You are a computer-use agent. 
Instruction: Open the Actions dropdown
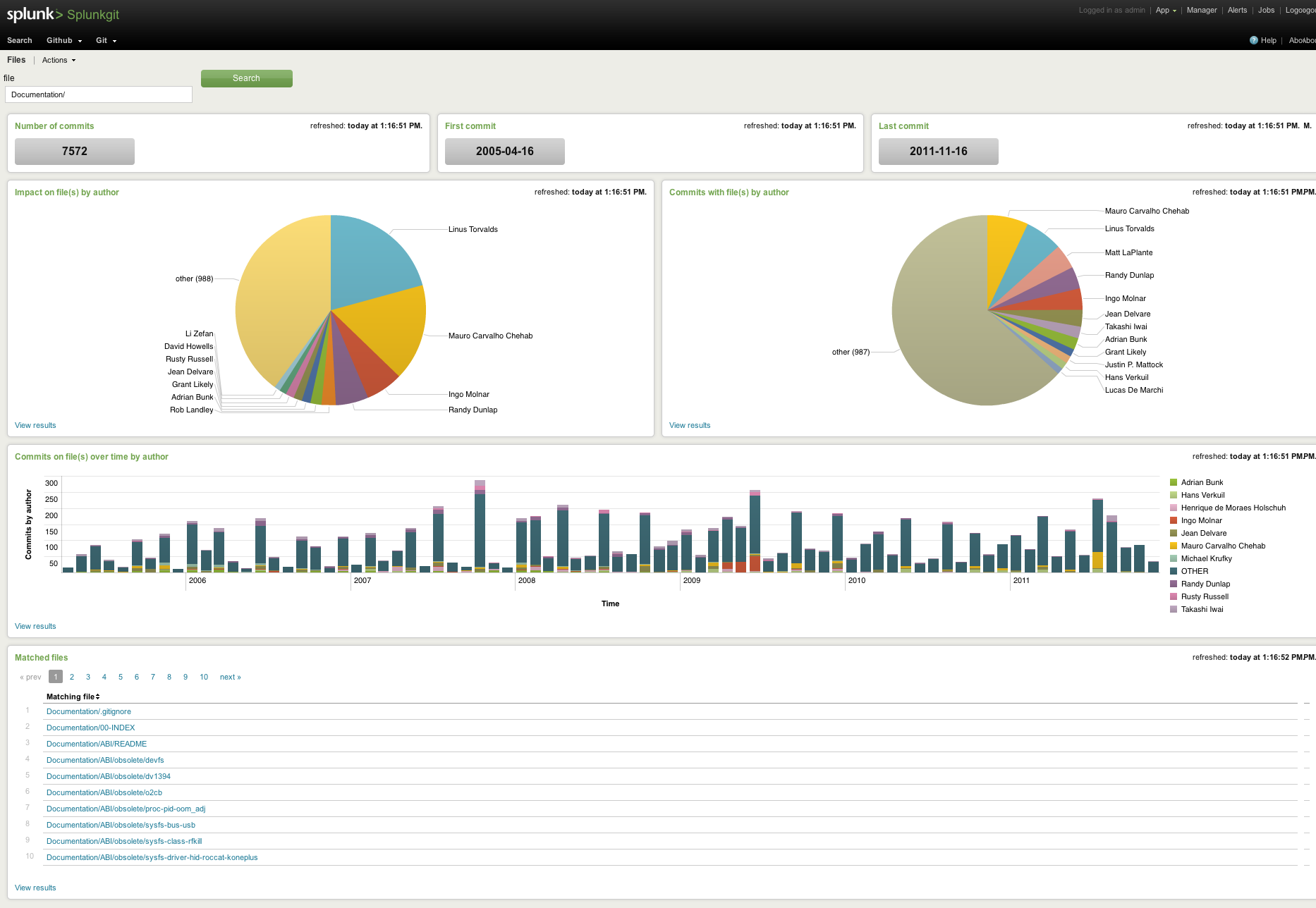coord(59,60)
